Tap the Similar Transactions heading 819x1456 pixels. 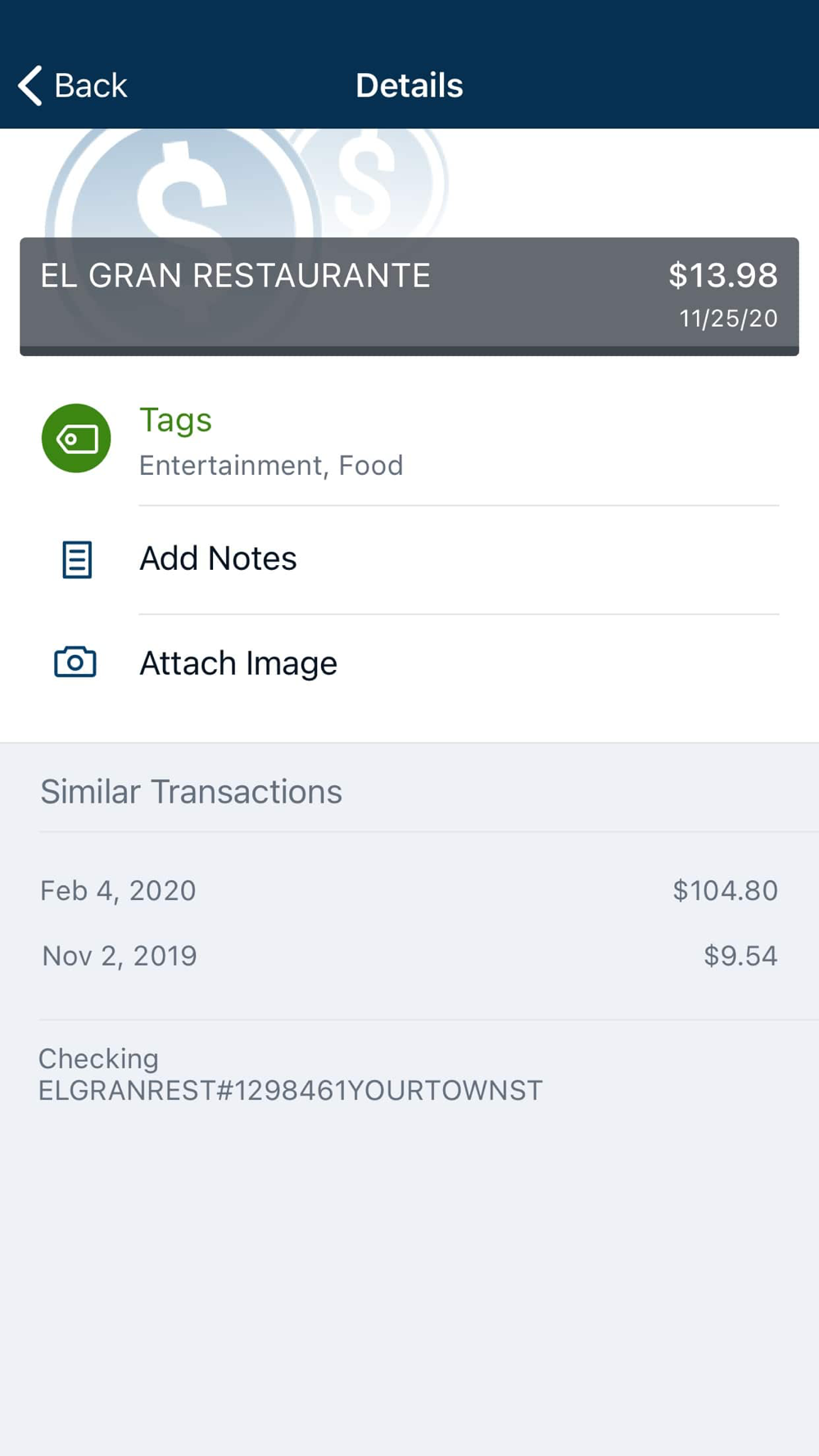click(x=192, y=792)
